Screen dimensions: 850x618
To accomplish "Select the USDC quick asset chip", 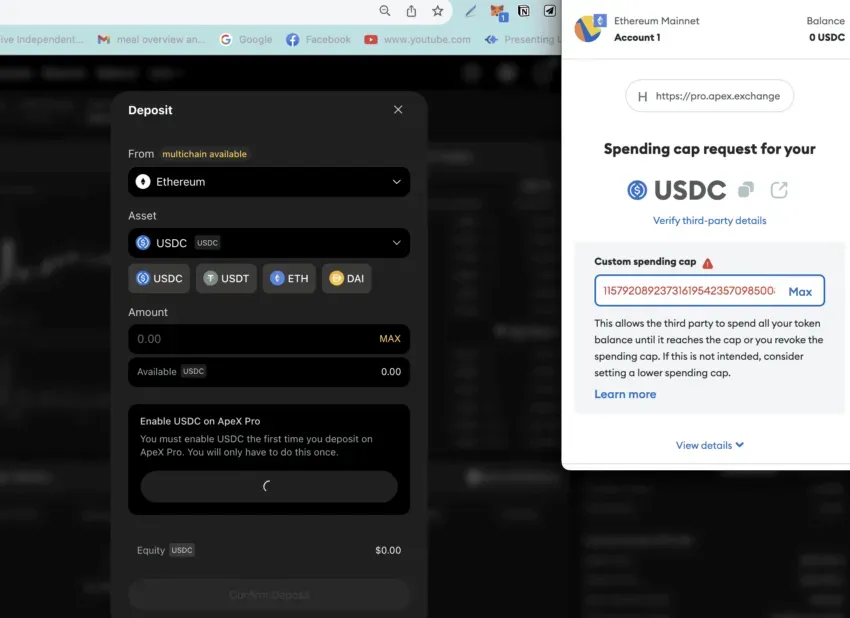I will click(x=159, y=279).
